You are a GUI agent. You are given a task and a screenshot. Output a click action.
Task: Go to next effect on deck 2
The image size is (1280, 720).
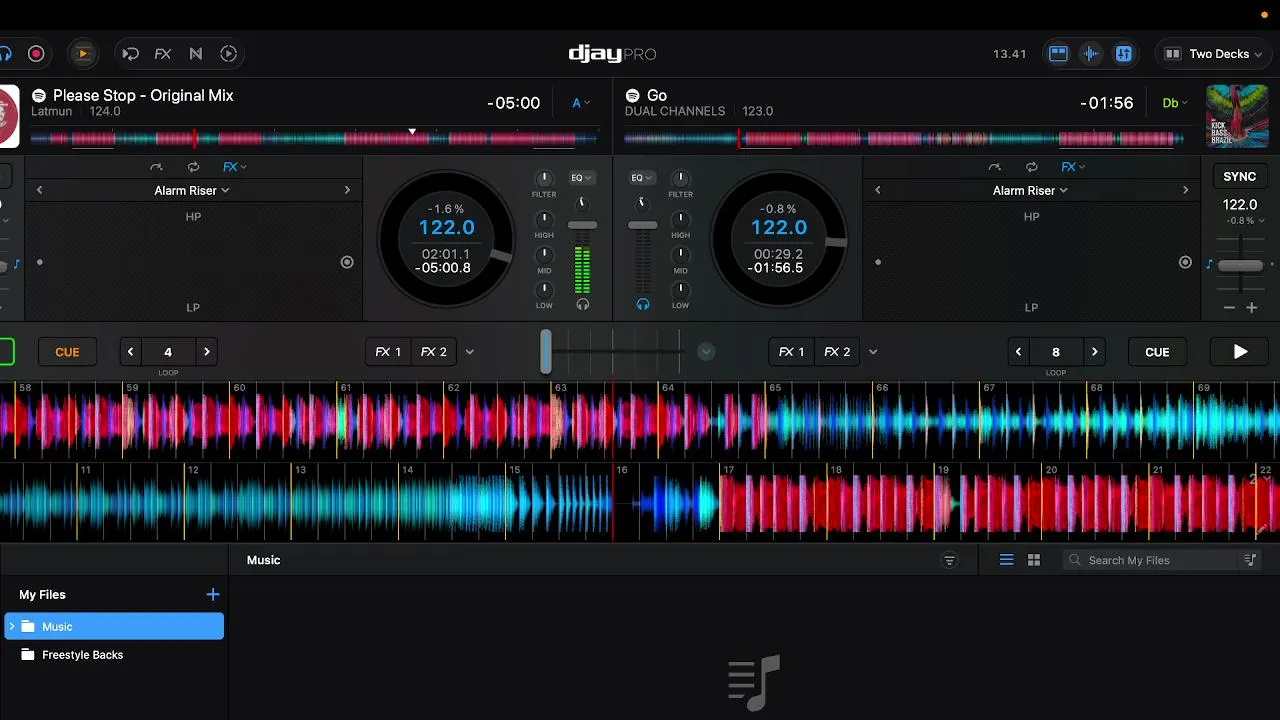pos(1185,190)
